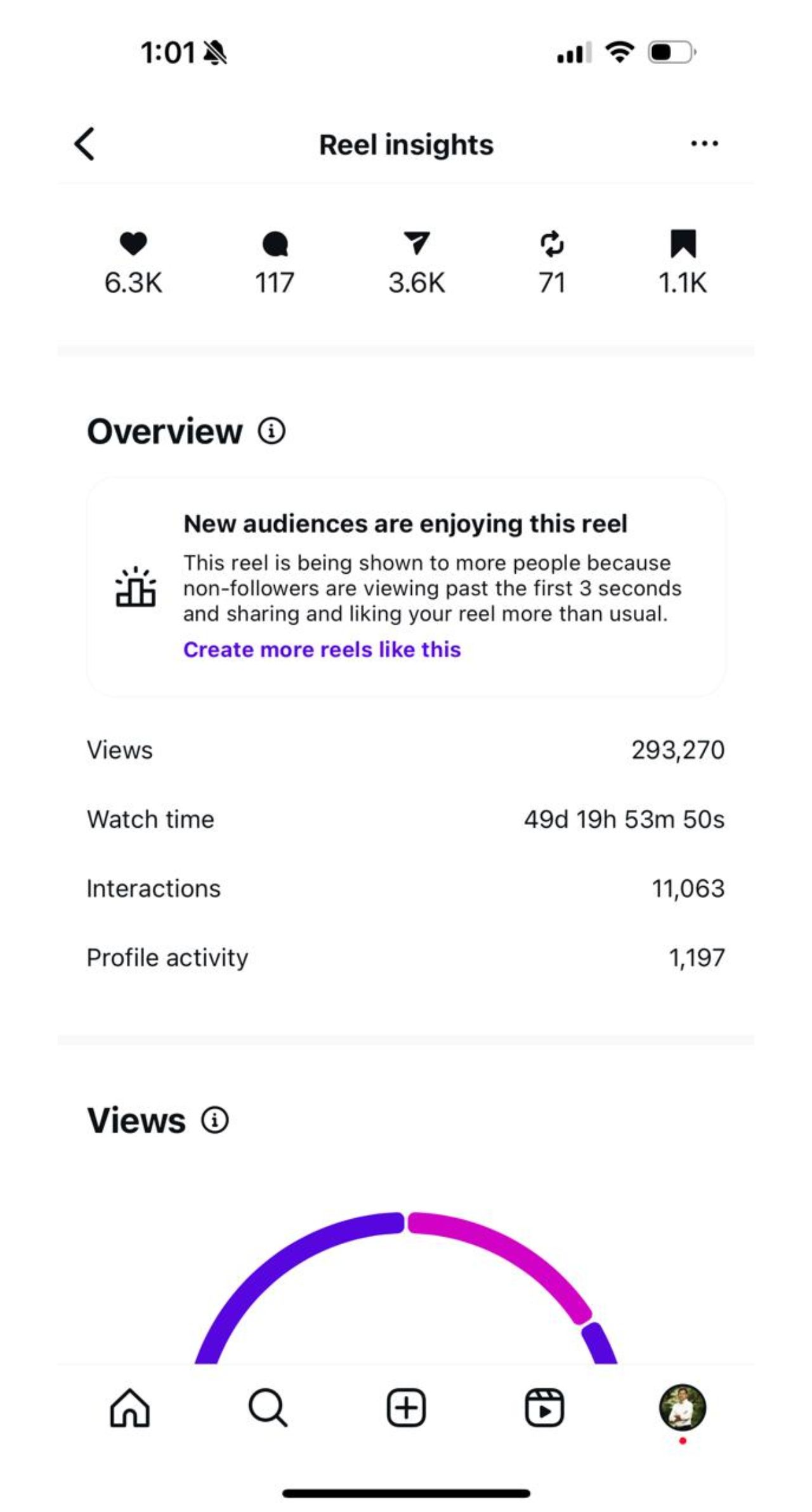Open the Search tab

268,1408
